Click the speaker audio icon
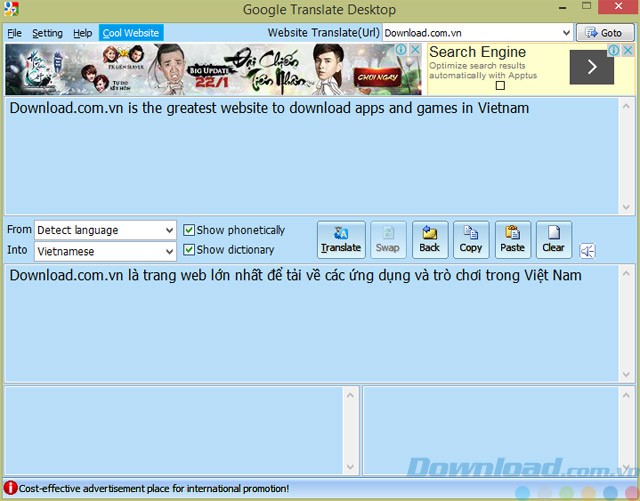 (587, 251)
